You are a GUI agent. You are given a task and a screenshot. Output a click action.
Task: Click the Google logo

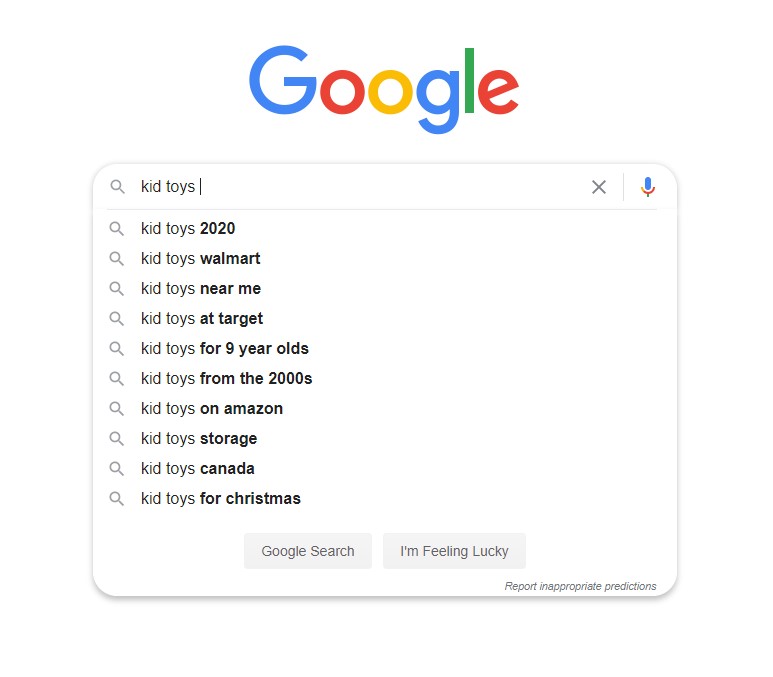[384, 89]
